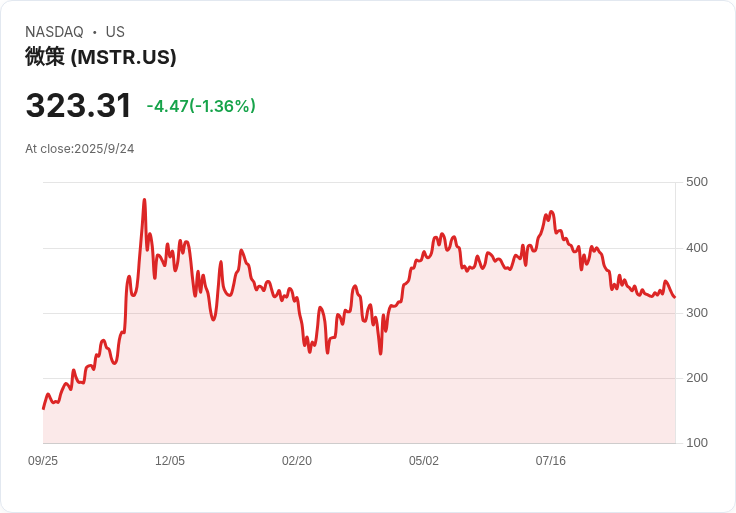
Task: Click the leftmost start of the price line
Action: (43, 408)
